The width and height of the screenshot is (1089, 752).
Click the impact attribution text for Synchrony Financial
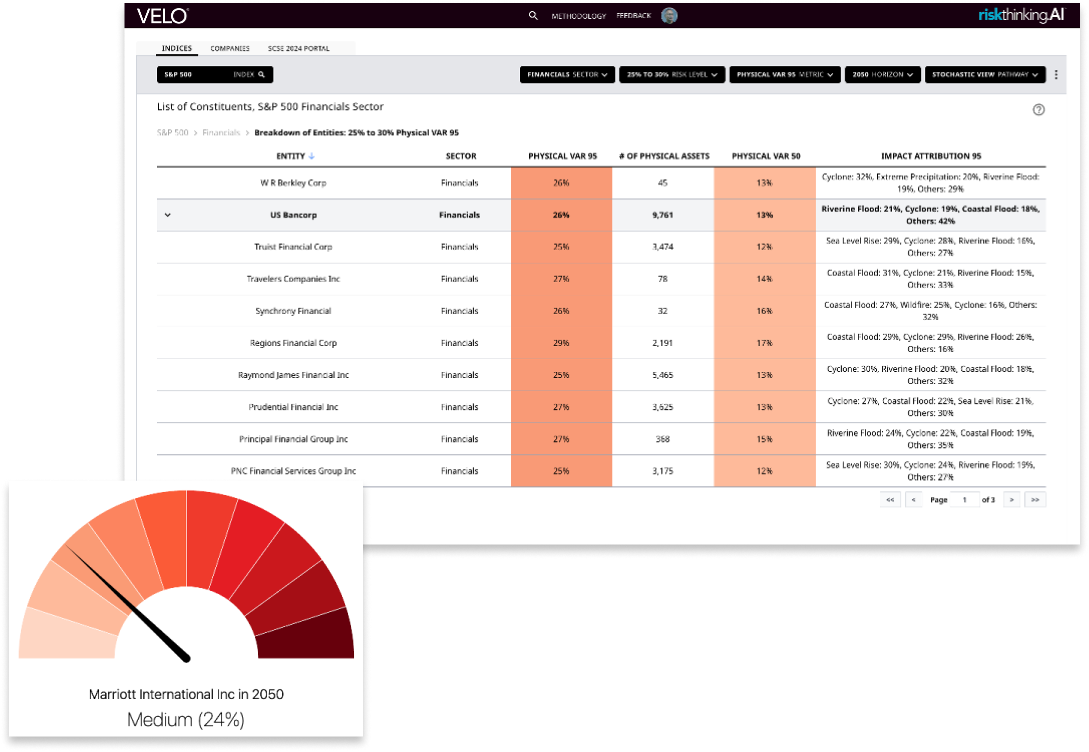(x=931, y=311)
